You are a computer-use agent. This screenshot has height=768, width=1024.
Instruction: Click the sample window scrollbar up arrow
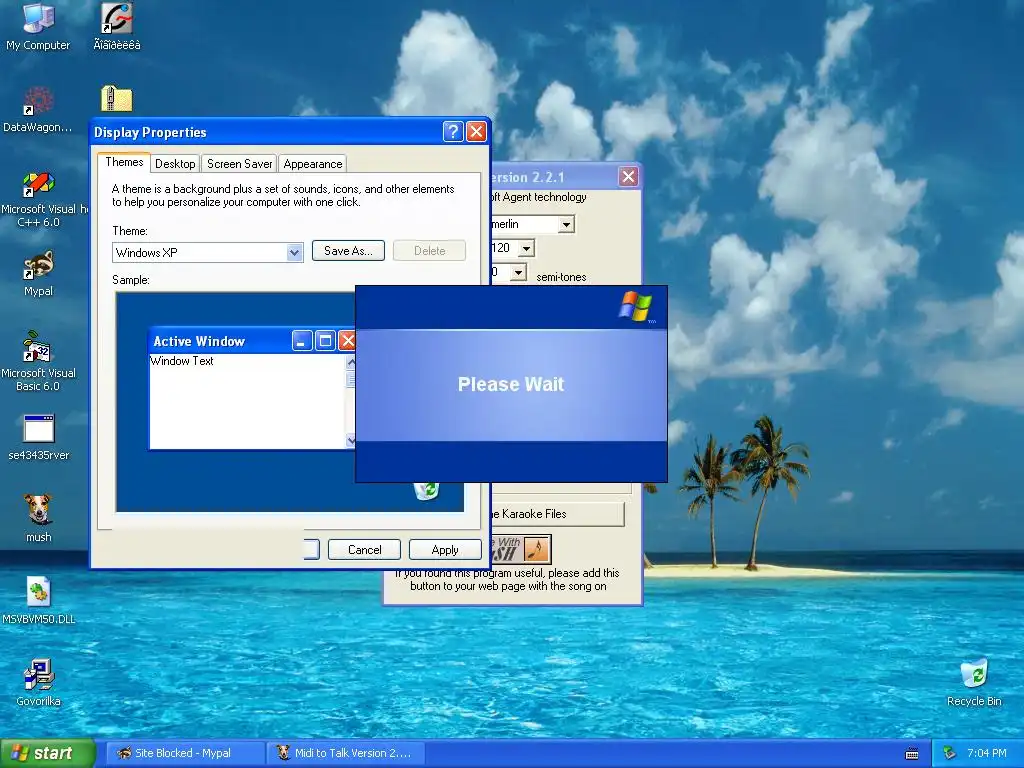[351, 361]
